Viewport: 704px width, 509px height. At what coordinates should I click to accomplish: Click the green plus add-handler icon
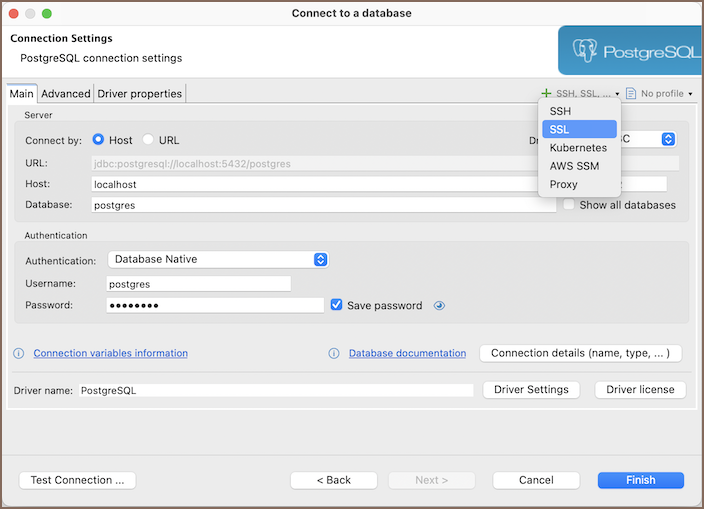(546, 93)
